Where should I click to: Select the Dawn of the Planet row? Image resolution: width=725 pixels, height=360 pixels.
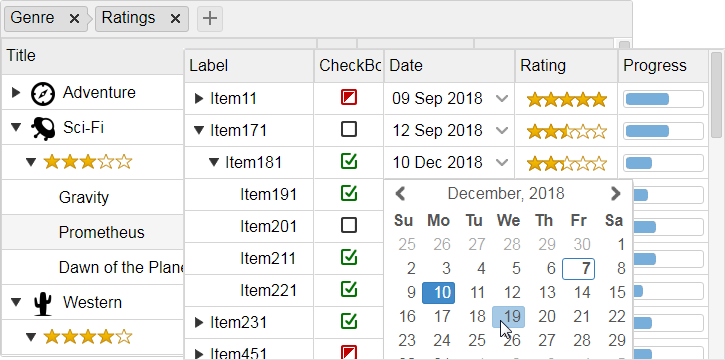point(92,268)
